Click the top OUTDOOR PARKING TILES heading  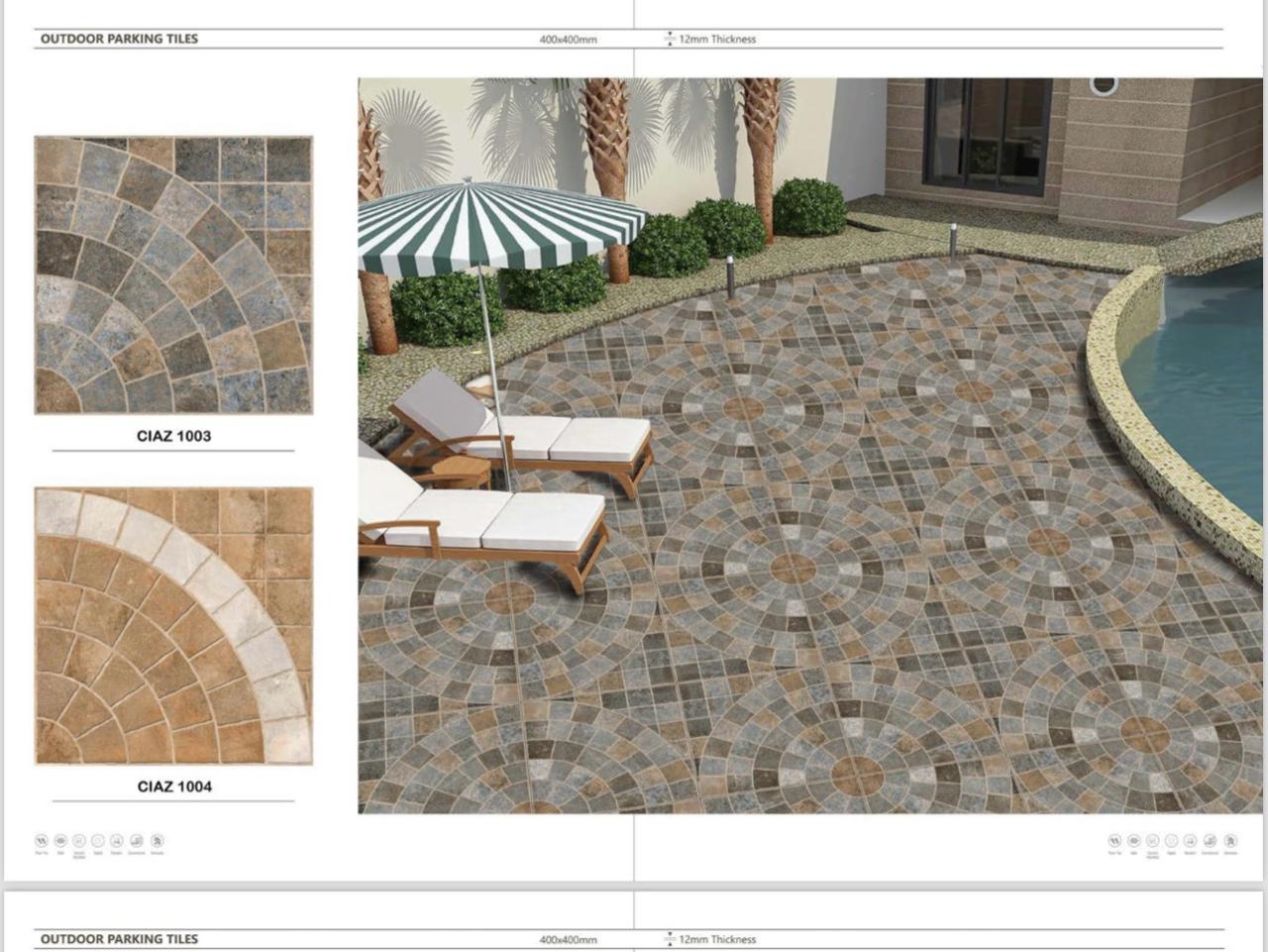pyautogui.click(x=119, y=39)
